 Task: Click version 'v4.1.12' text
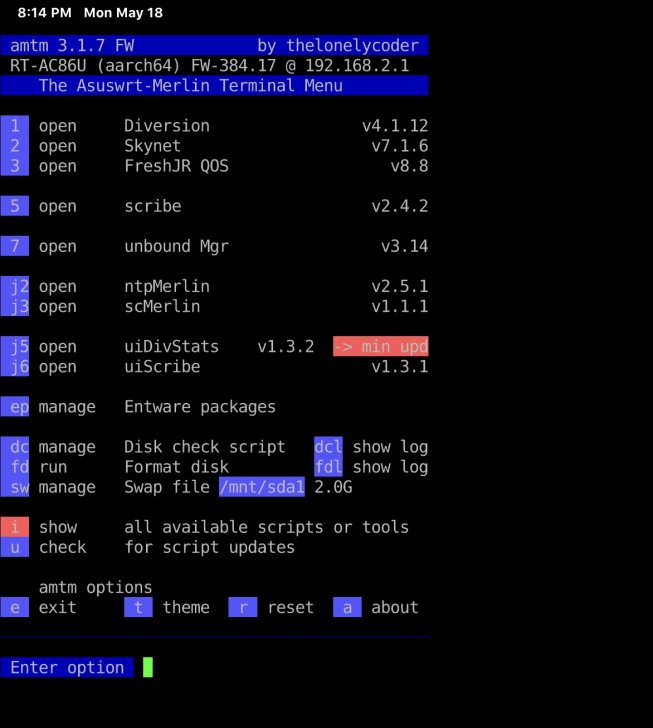(x=395, y=126)
